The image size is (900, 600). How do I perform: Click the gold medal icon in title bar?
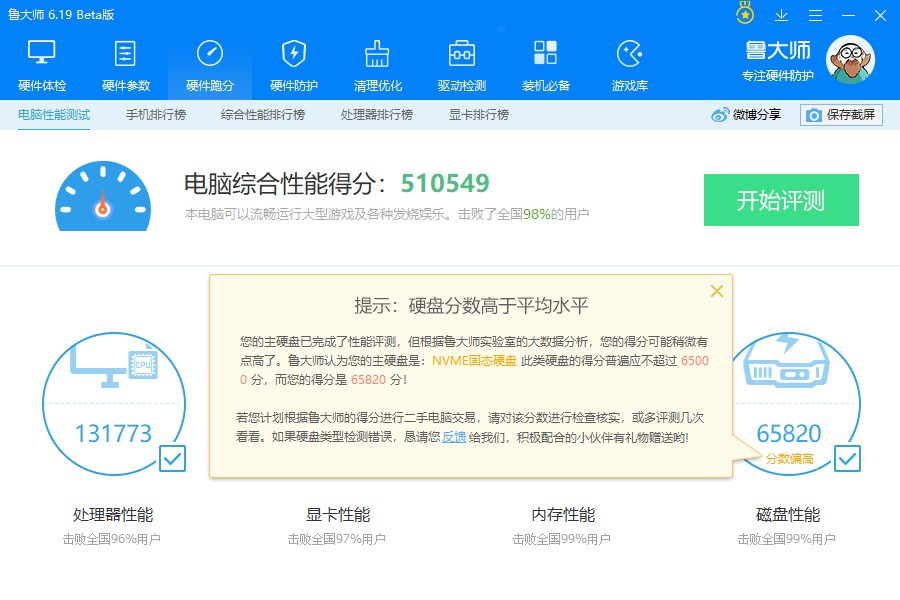coord(745,14)
